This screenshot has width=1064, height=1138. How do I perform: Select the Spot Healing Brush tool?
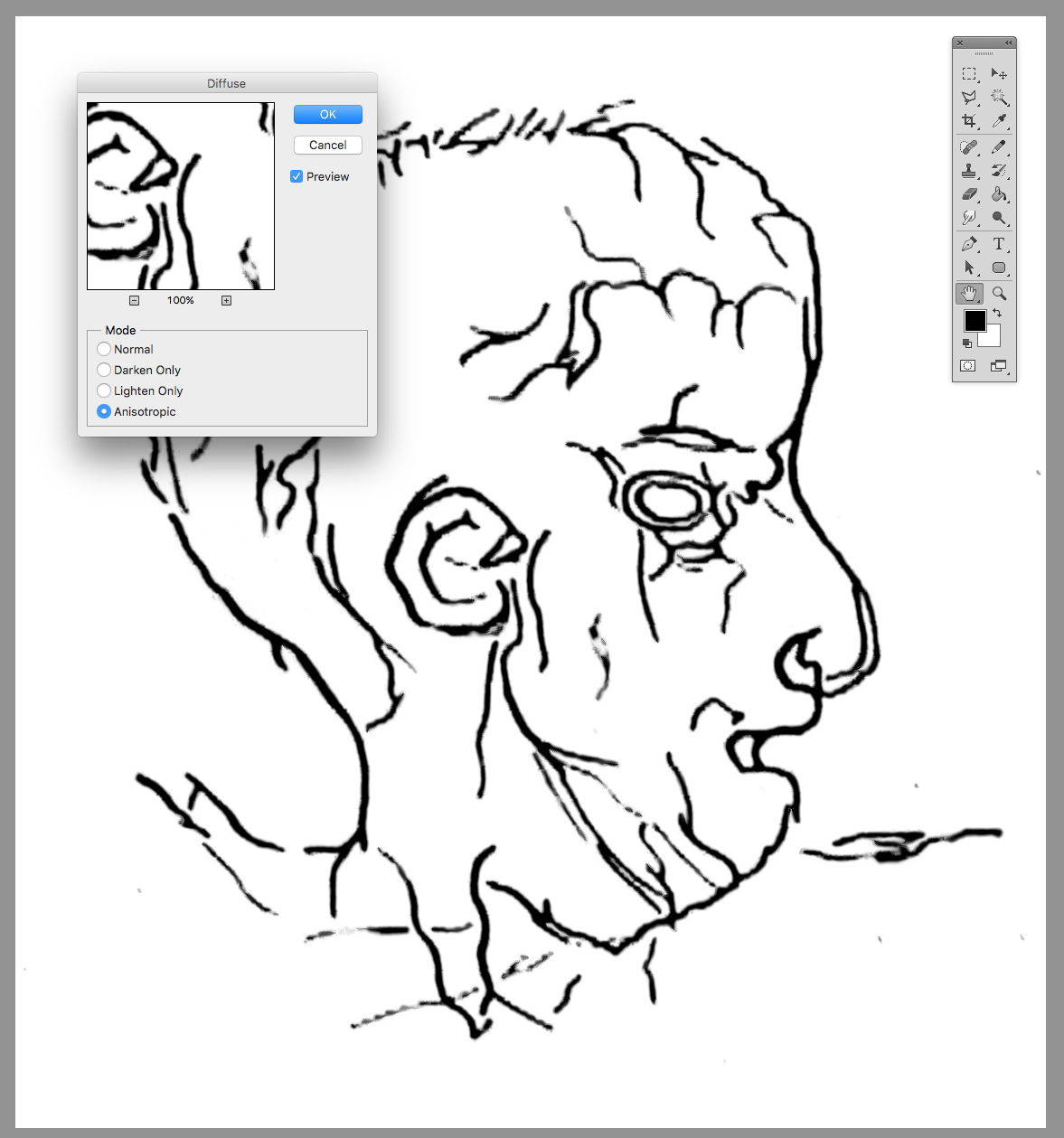969,146
